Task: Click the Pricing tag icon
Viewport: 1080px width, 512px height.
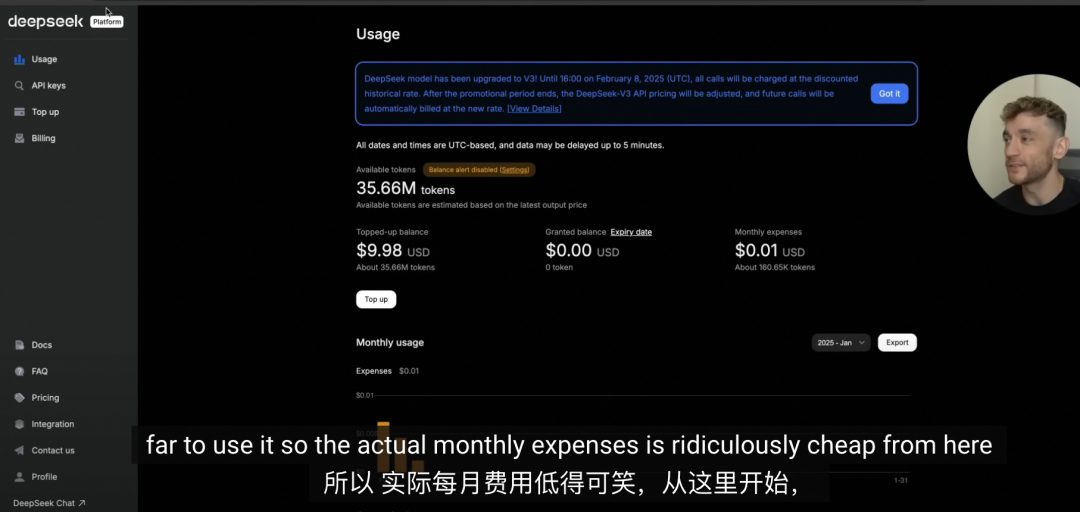Action: [19, 398]
